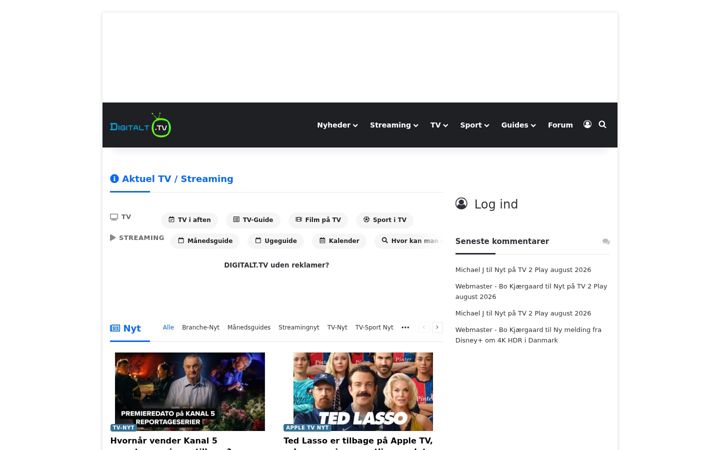Select the Branche-Nyt tab
Screen dimensions: 720x450
201,327
